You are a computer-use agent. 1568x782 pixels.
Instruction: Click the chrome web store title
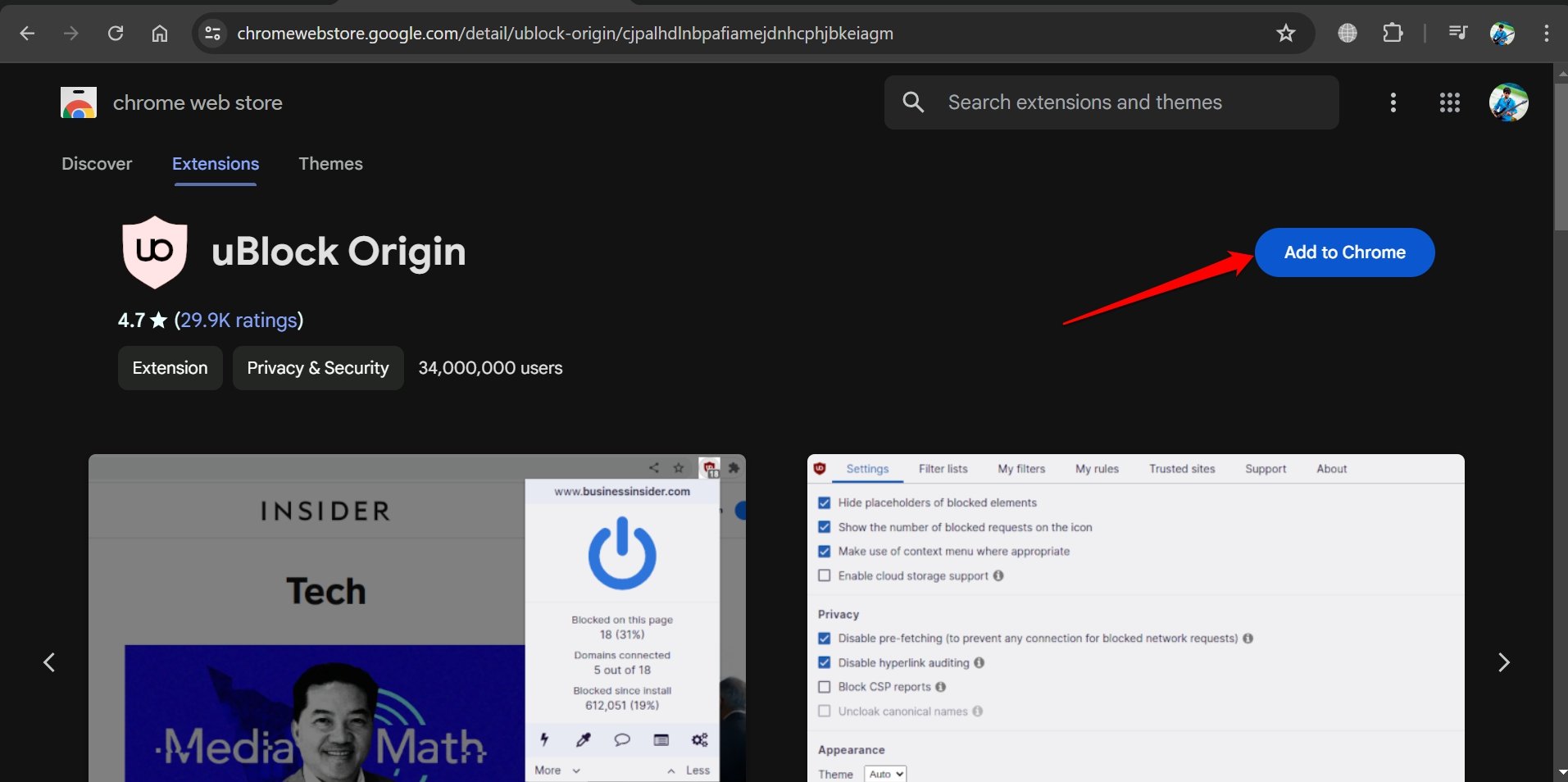(198, 102)
